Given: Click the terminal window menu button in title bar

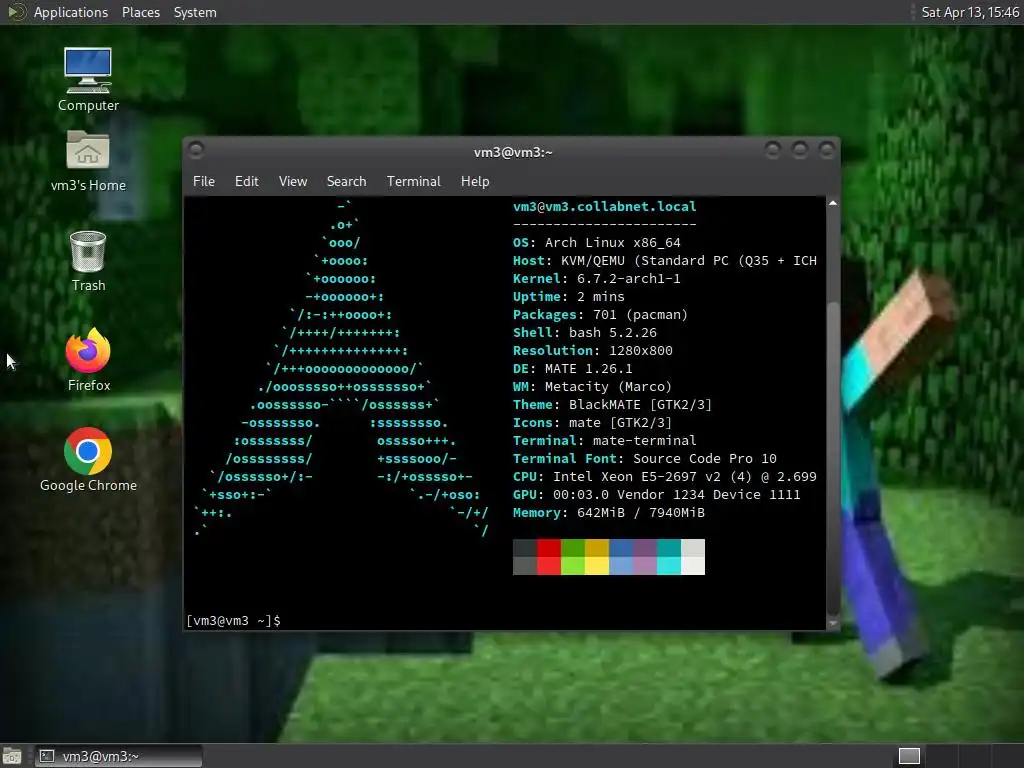Looking at the screenshot, I should click(x=195, y=150).
